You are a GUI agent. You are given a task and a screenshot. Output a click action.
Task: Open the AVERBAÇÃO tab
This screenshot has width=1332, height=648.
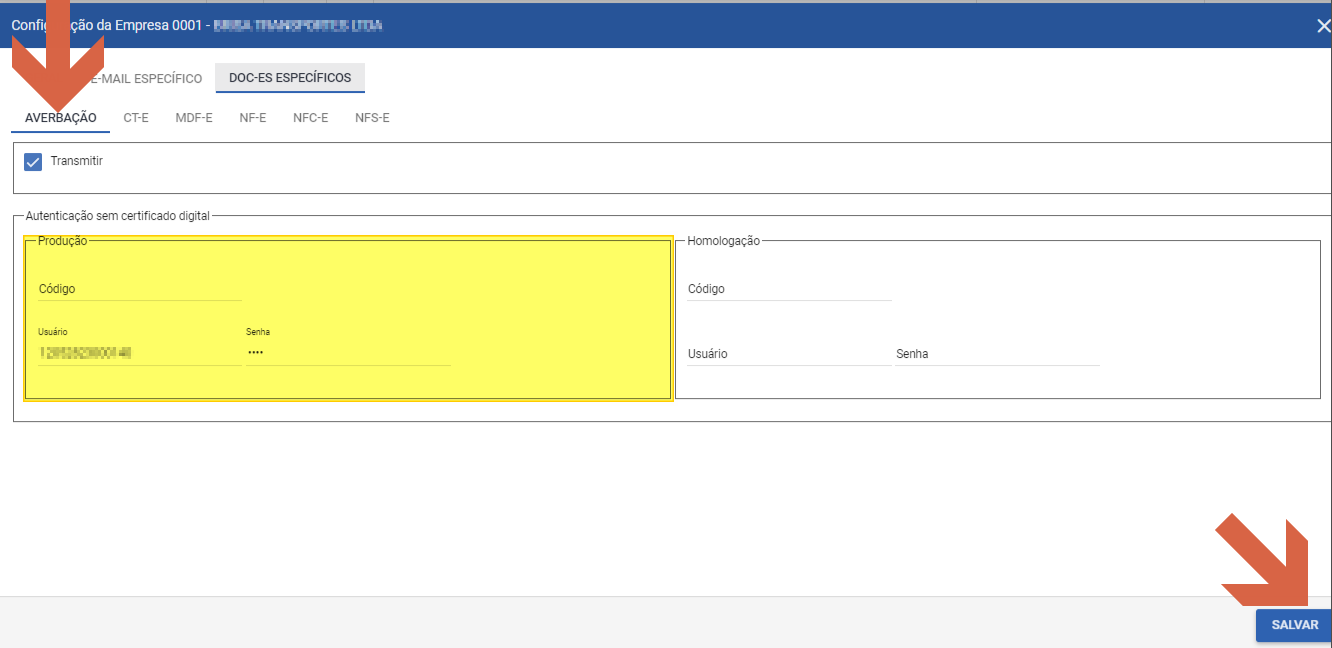[x=60, y=118]
